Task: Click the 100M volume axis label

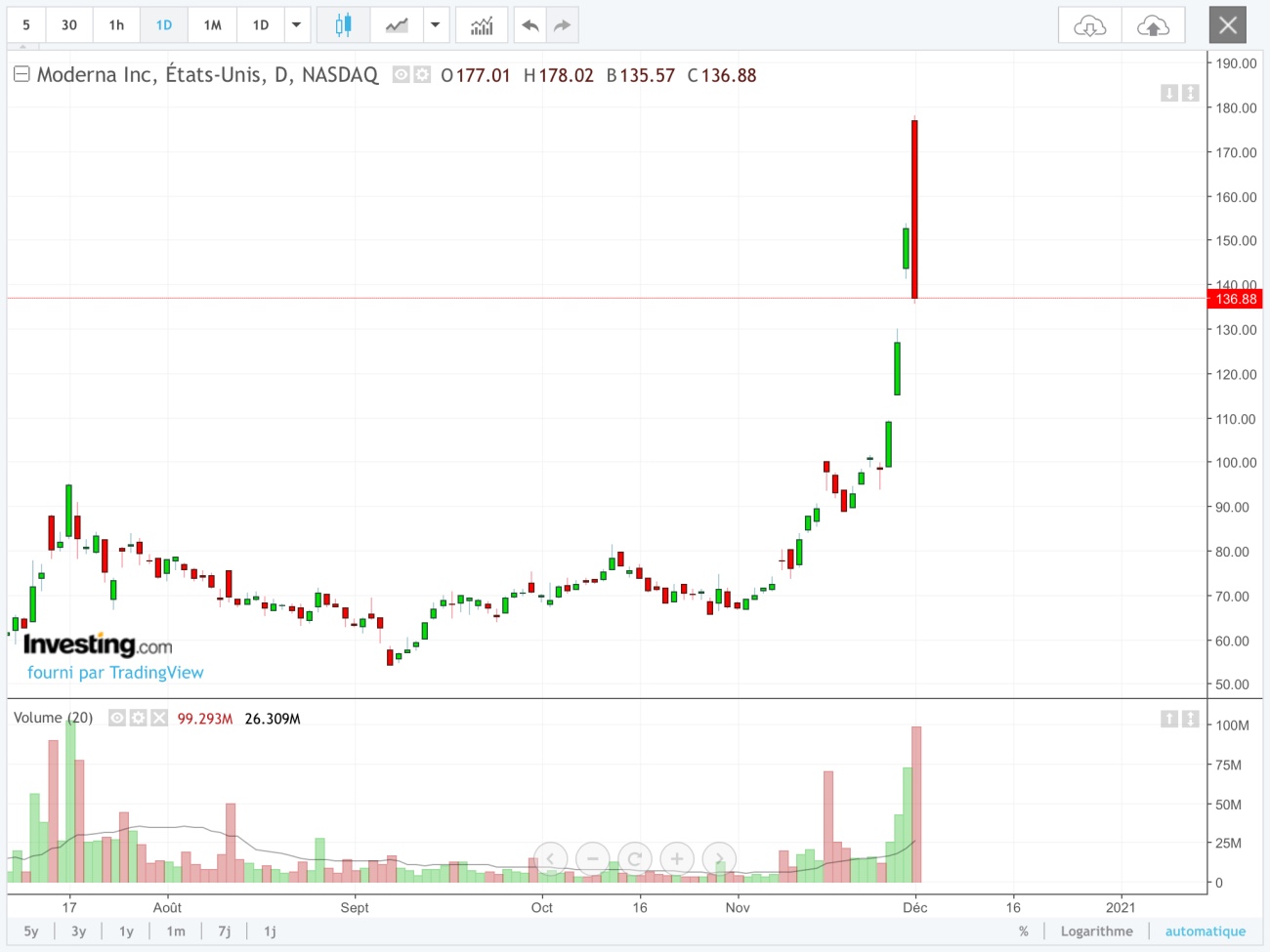Action: point(1232,725)
